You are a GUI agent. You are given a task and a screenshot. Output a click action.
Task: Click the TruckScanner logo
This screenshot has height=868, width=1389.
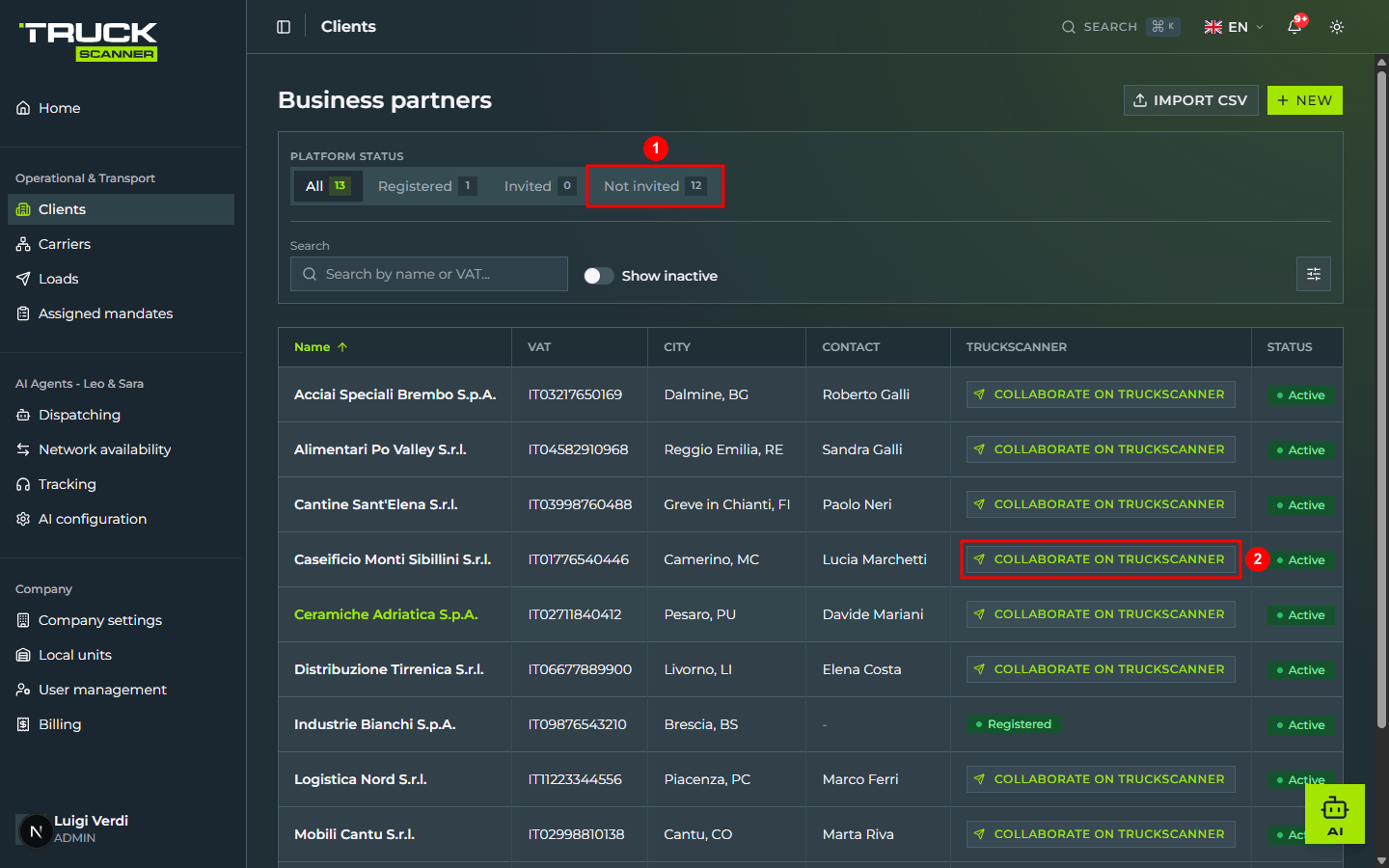pyautogui.click(x=89, y=41)
